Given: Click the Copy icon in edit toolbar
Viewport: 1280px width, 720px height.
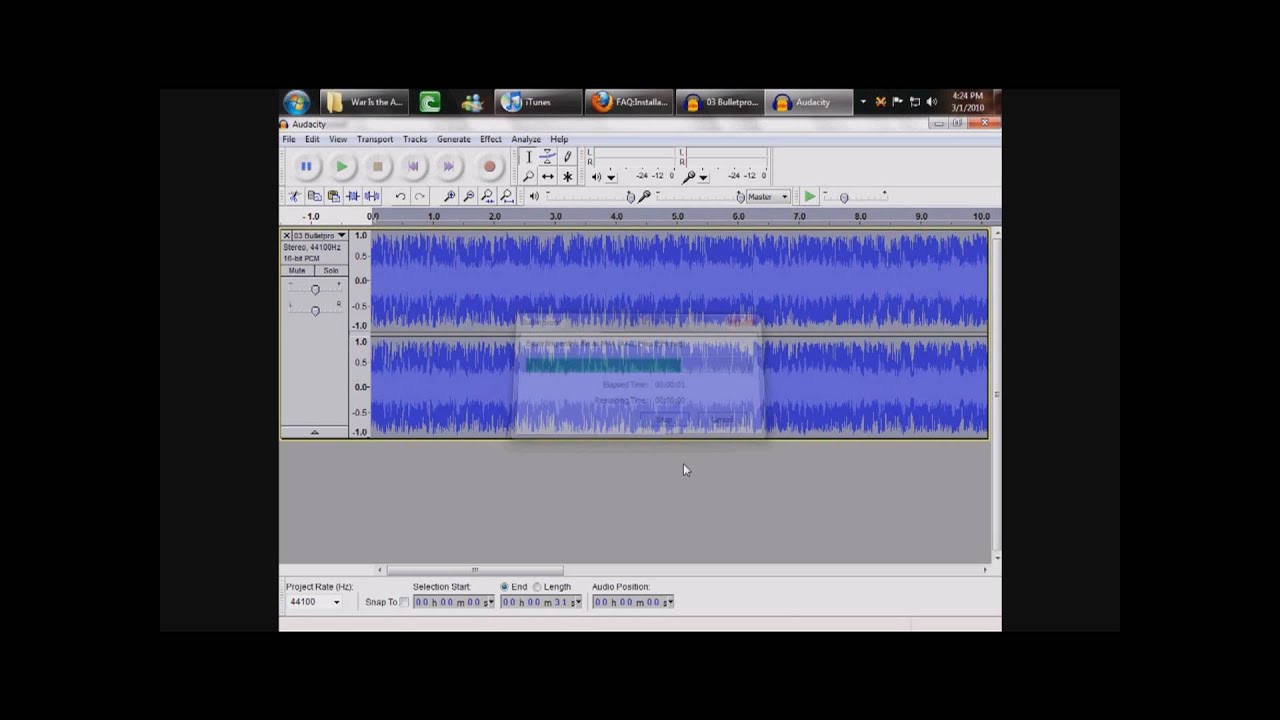Looking at the screenshot, I should pyautogui.click(x=314, y=197).
